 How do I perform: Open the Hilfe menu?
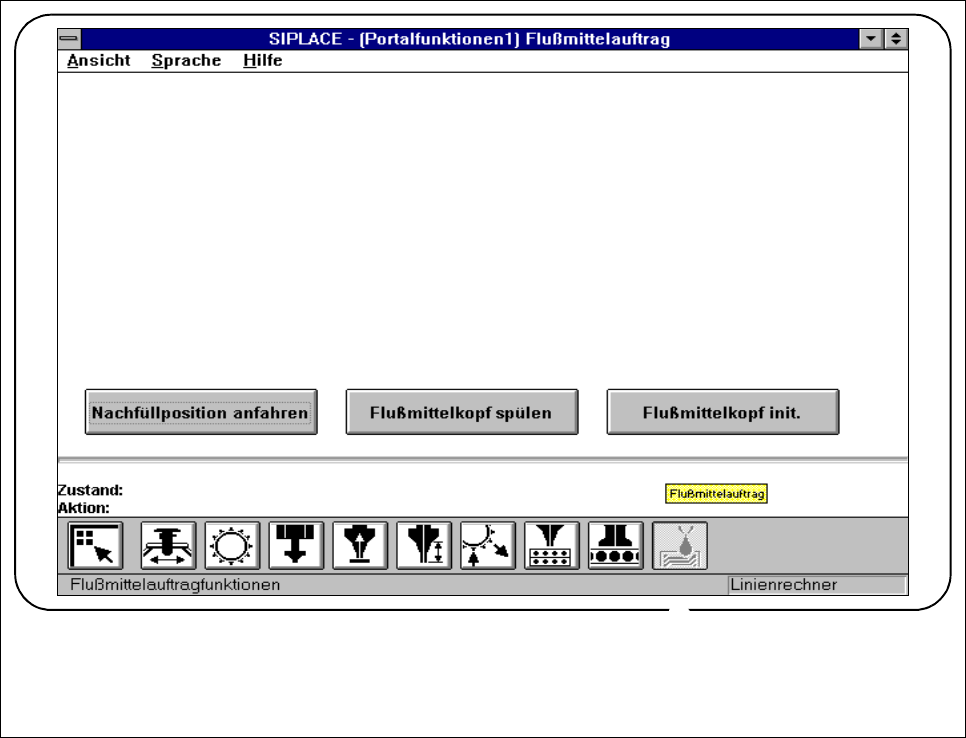coord(262,60)
